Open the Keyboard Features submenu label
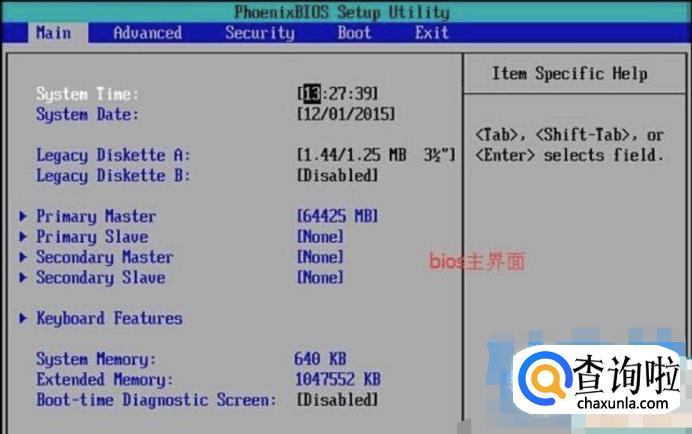 pyautogui.click(x=109, y=318)
